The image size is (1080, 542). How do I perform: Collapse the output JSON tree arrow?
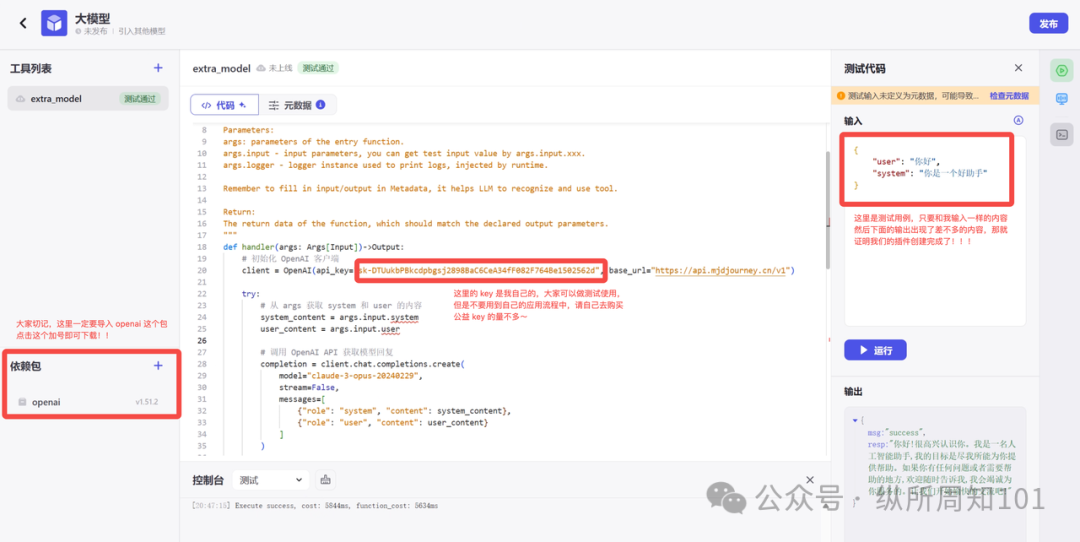coord(854,420)
